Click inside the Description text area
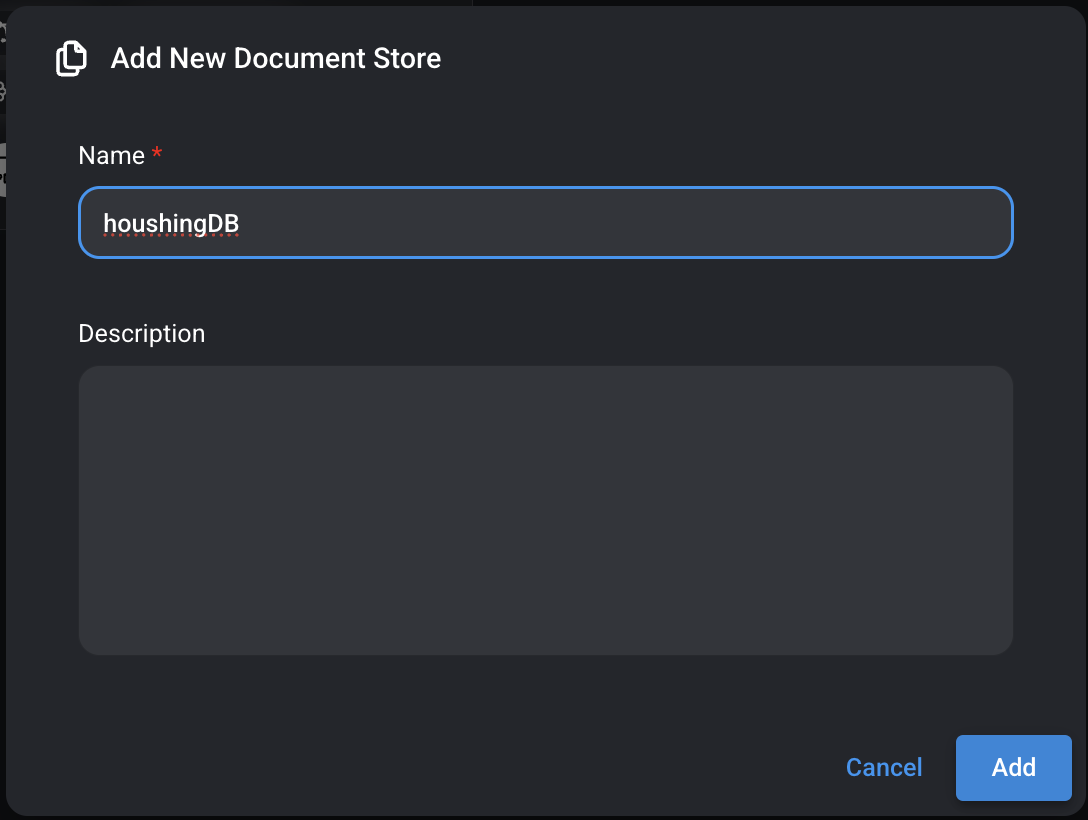Viewport: 1088px width, 820px height. [x=545, y=510]
